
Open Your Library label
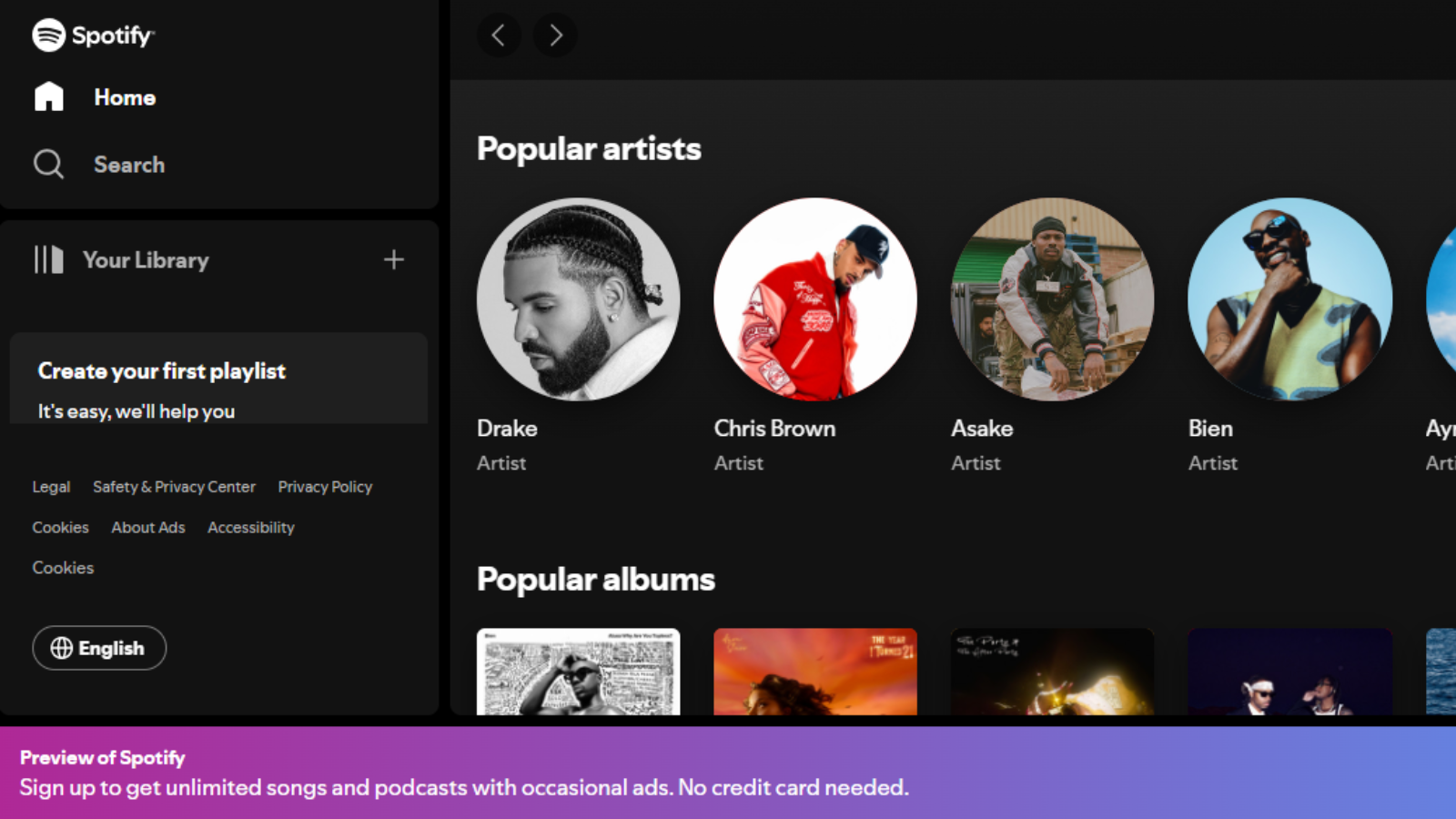(x=146, y=260)
